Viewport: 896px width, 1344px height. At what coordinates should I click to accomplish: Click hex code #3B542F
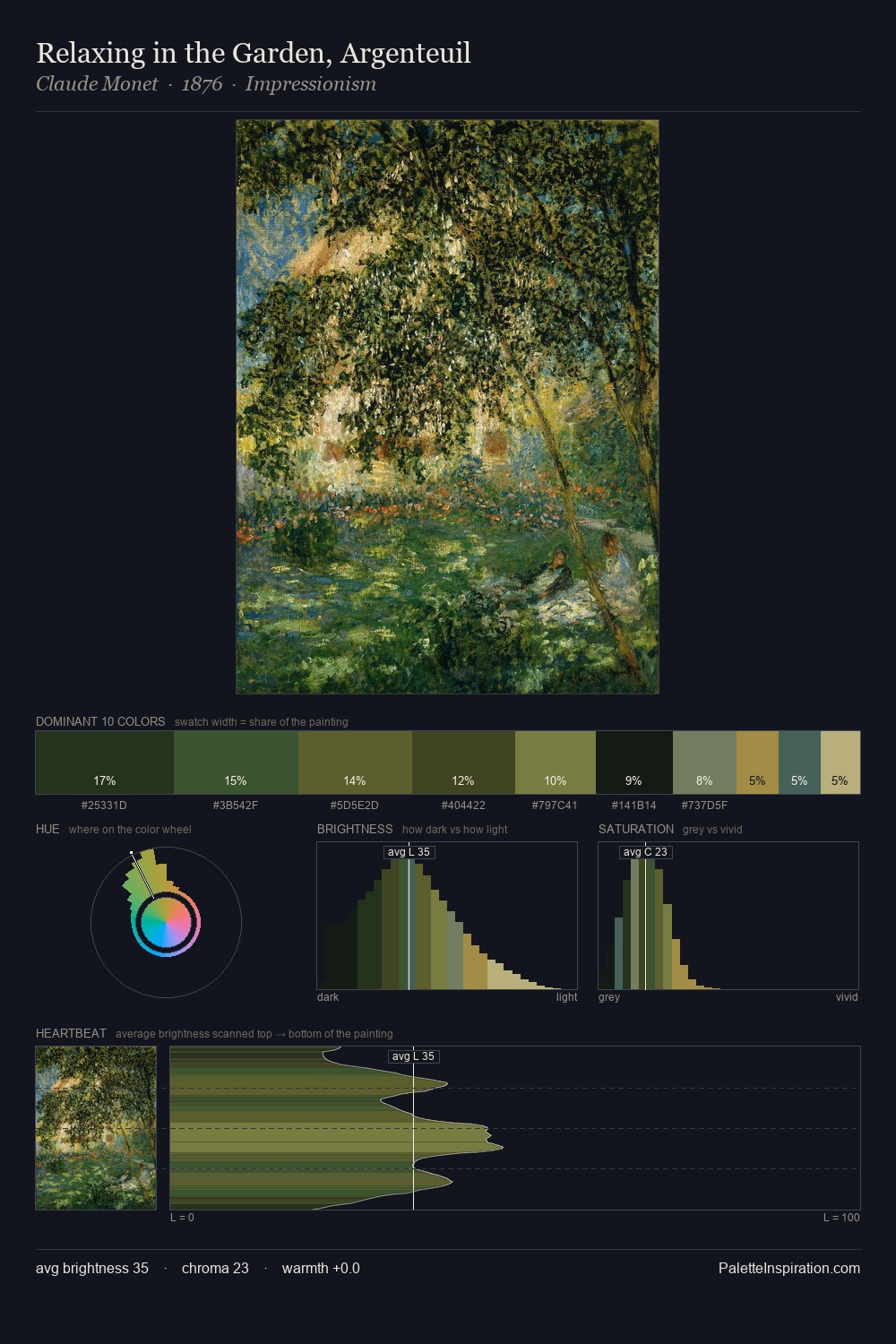(x=236, y=806)
